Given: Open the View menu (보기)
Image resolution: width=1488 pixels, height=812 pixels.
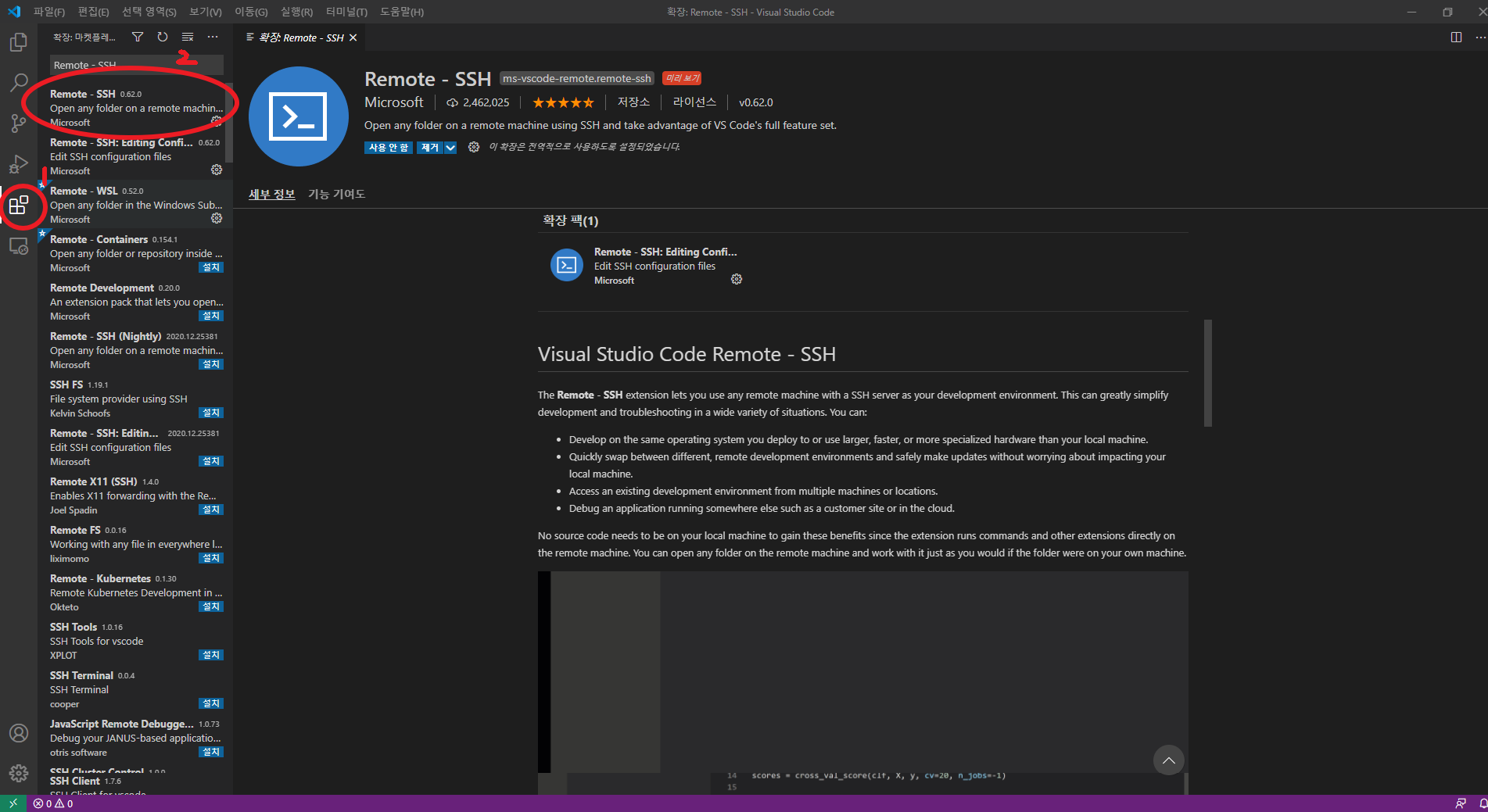Looking at the screenshot, I should click(205, 12).
